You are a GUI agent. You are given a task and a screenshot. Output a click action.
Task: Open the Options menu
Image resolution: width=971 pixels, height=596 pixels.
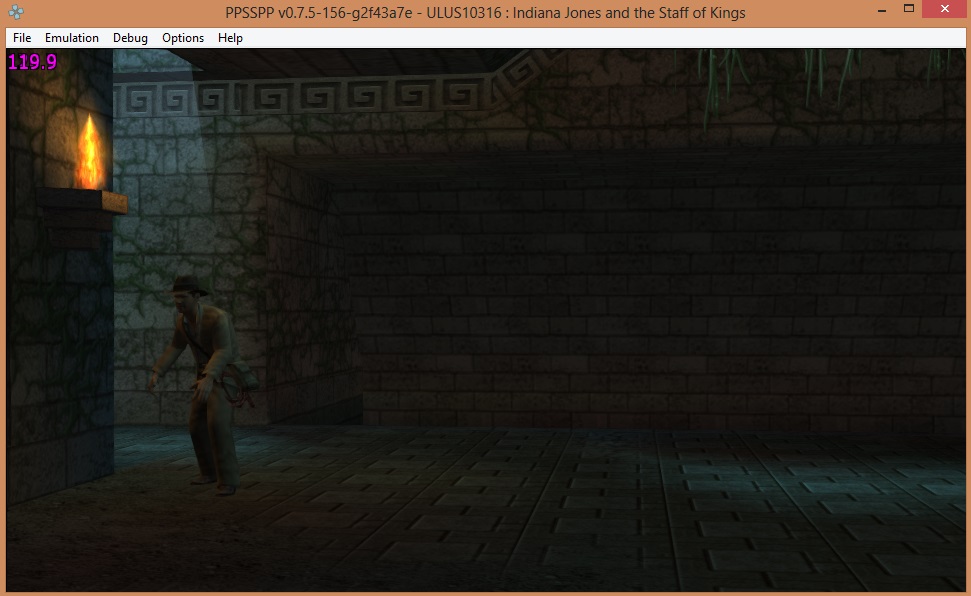click(183, 38)
